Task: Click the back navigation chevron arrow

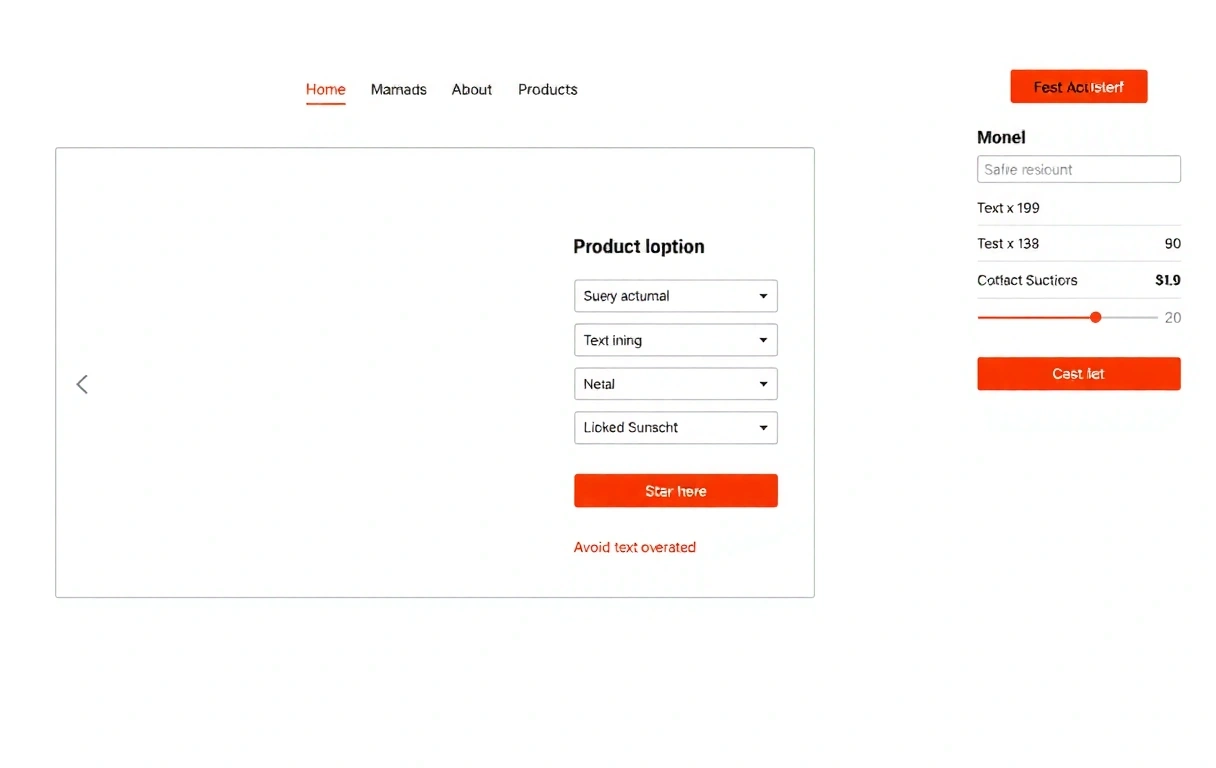Action: (82, 384)
